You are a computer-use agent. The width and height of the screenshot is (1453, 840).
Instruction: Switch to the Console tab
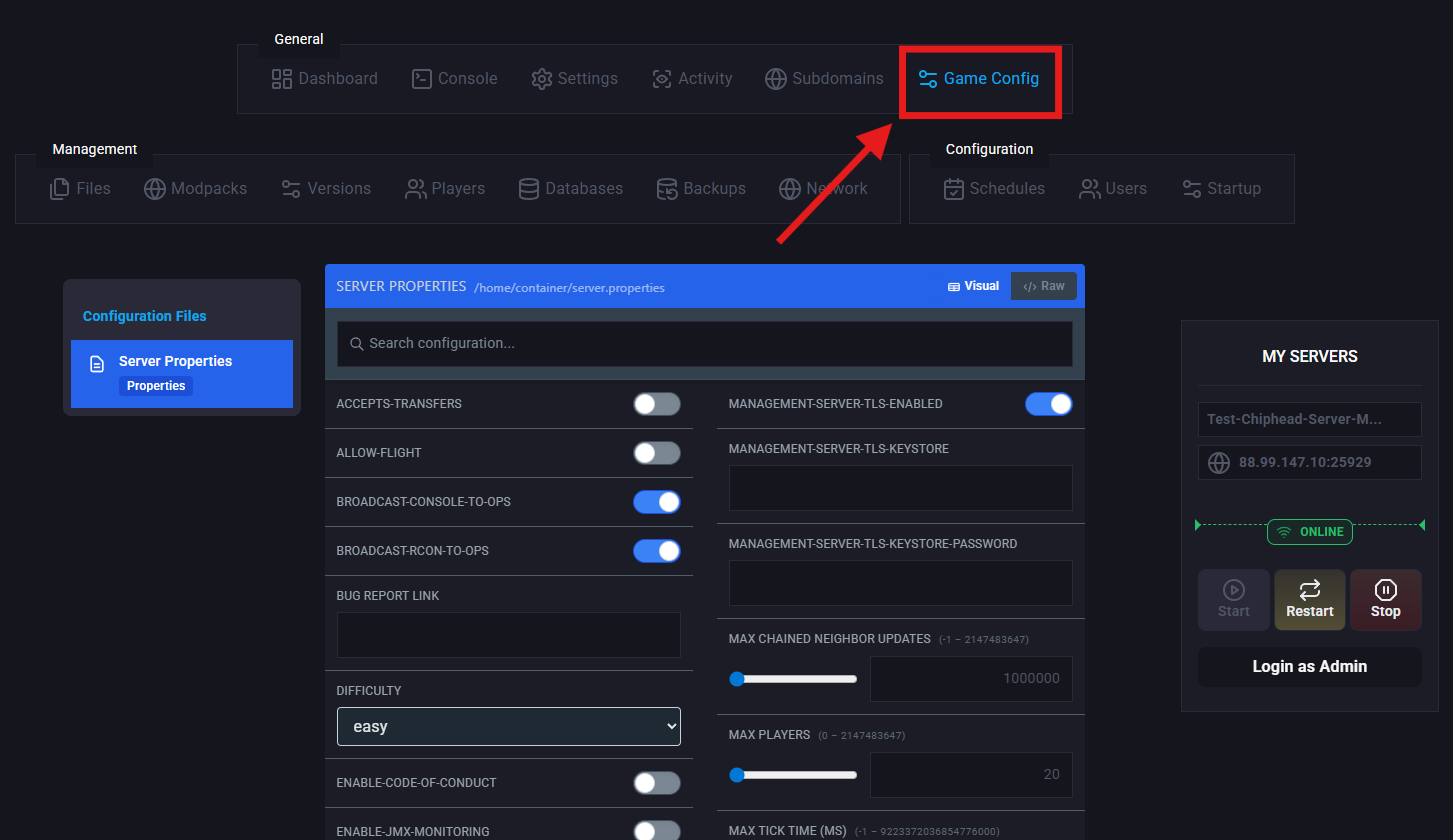(x=455, y=79)
